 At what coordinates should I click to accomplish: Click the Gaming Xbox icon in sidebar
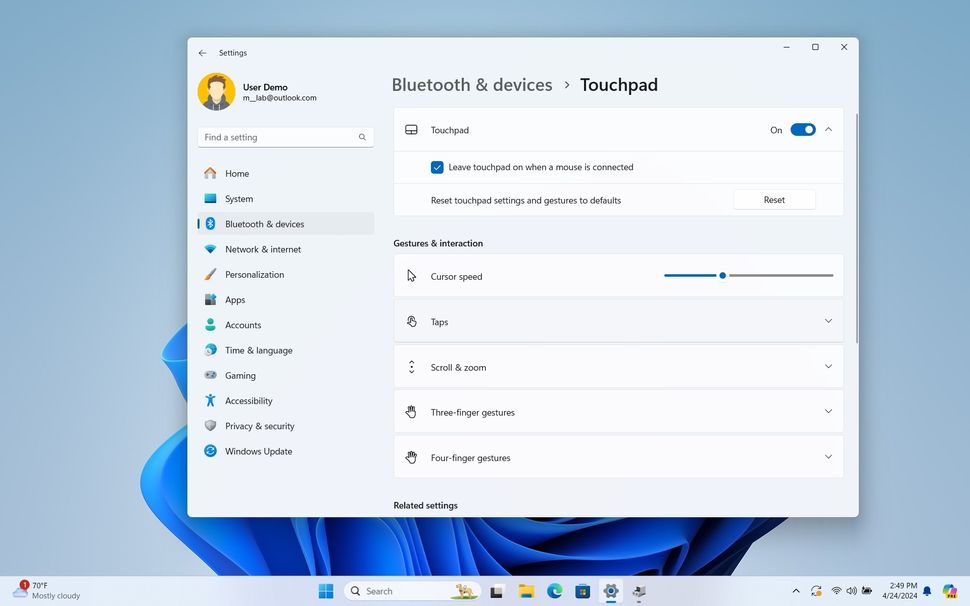click(210, 375)
